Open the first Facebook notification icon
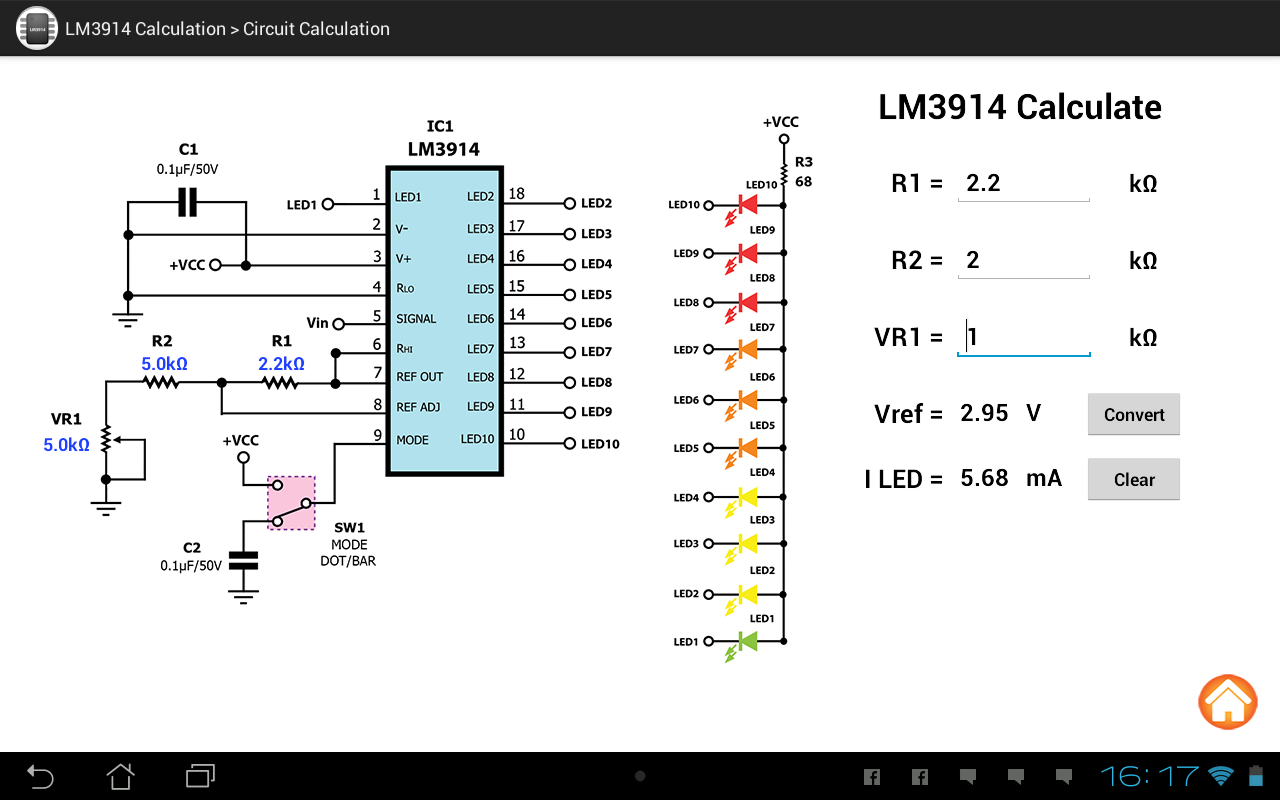Image resolution: width=1280 pixels, height=800 pixels. [x=871, y=775]
